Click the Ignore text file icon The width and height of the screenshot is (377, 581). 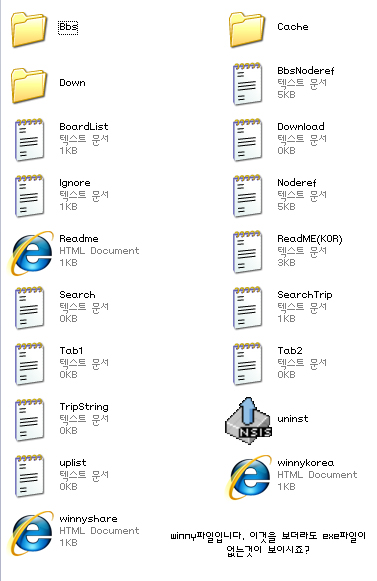(29, 196)
